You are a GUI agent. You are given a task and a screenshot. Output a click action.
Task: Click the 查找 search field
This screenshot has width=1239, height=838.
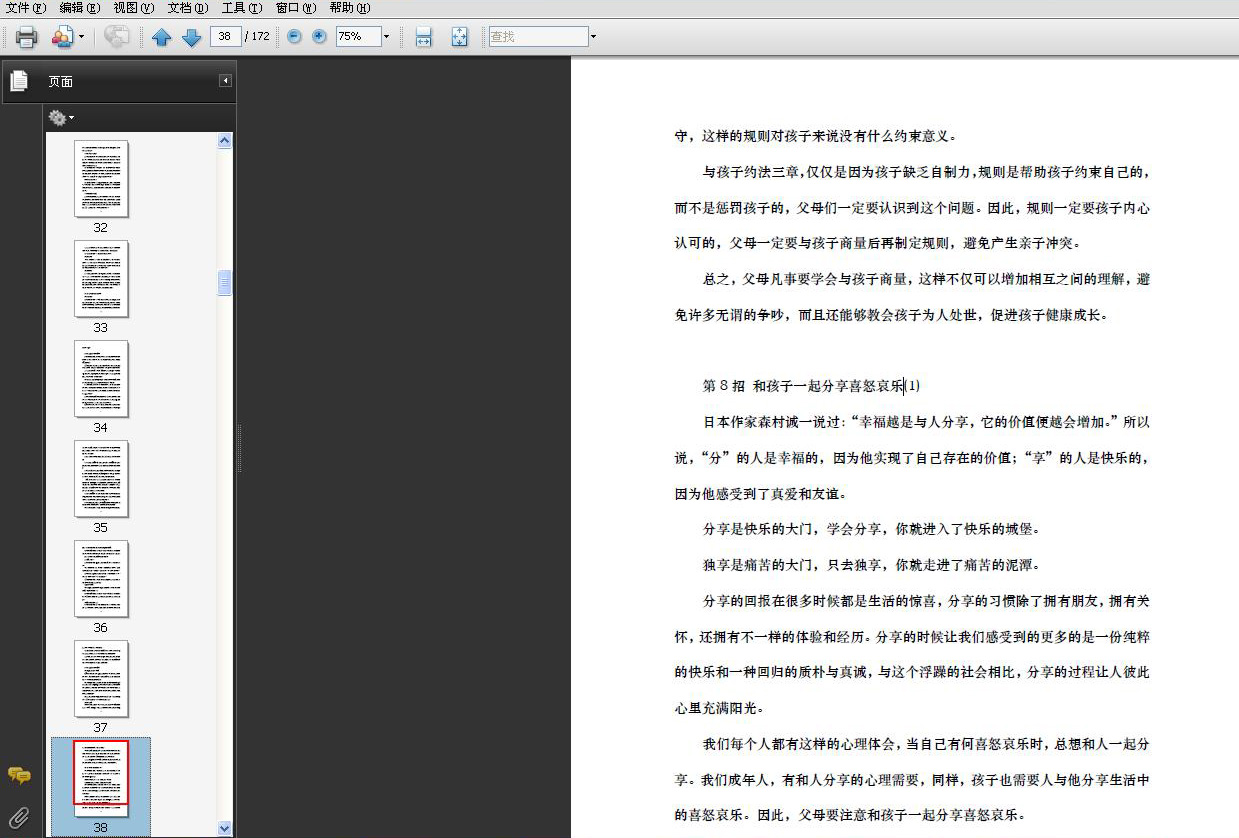click(x=538, y=36)
